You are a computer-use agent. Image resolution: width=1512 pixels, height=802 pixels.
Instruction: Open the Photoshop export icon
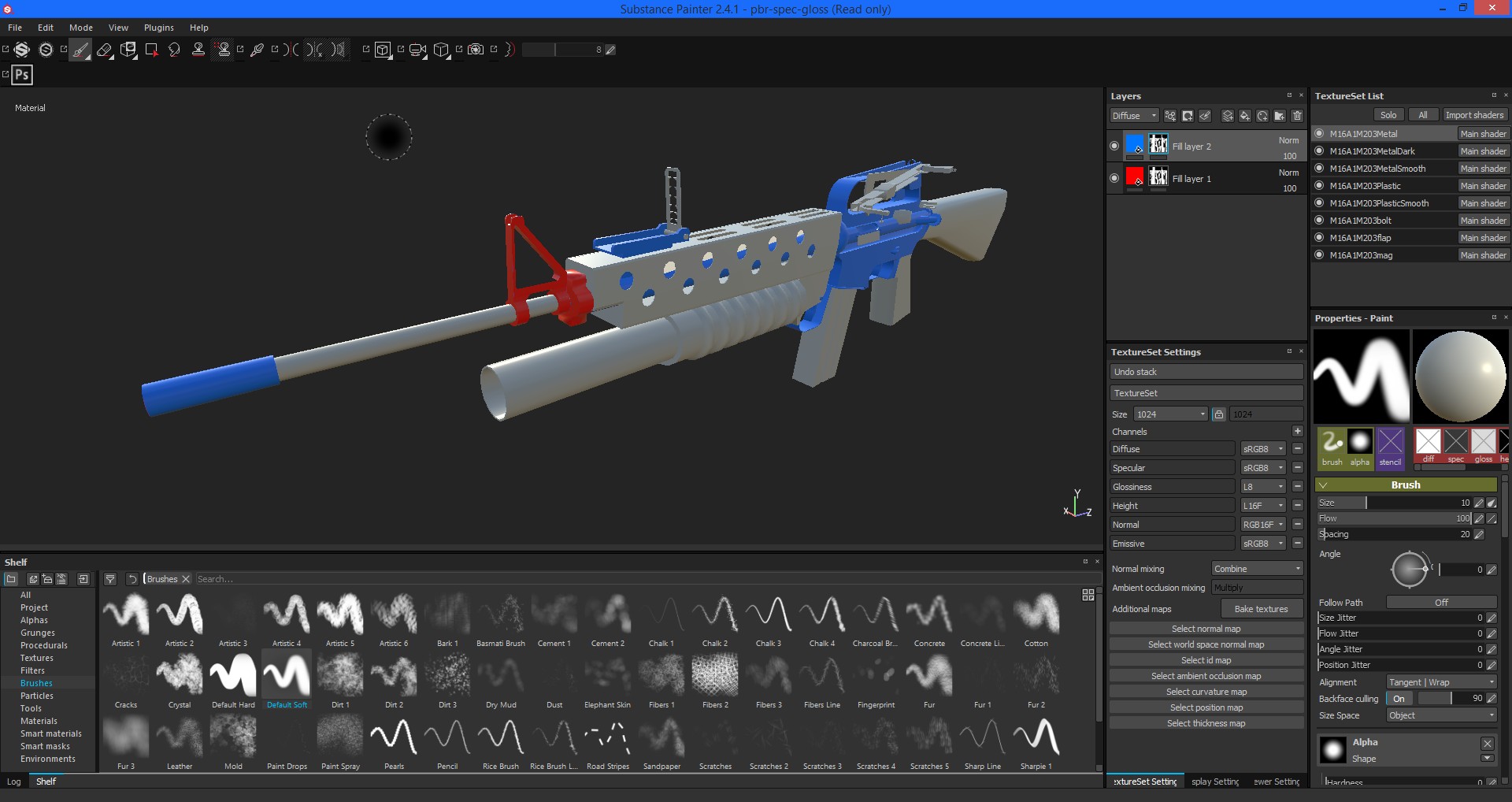(x=22, y=75)
